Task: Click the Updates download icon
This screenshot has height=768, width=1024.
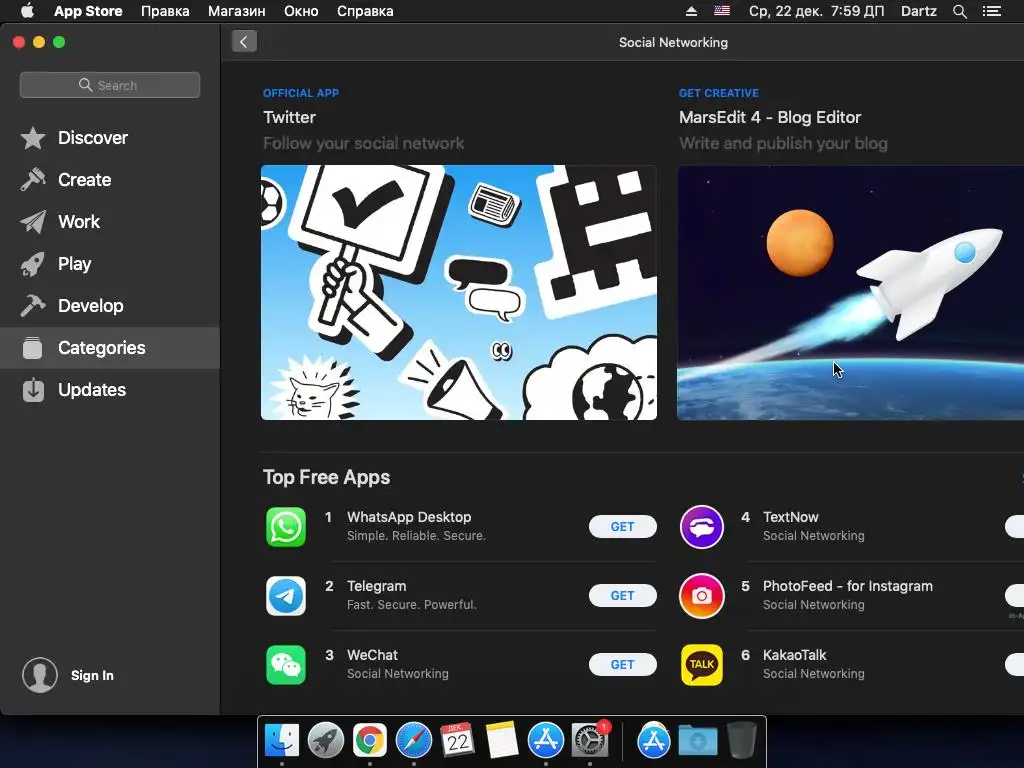Action: [33, 390]
